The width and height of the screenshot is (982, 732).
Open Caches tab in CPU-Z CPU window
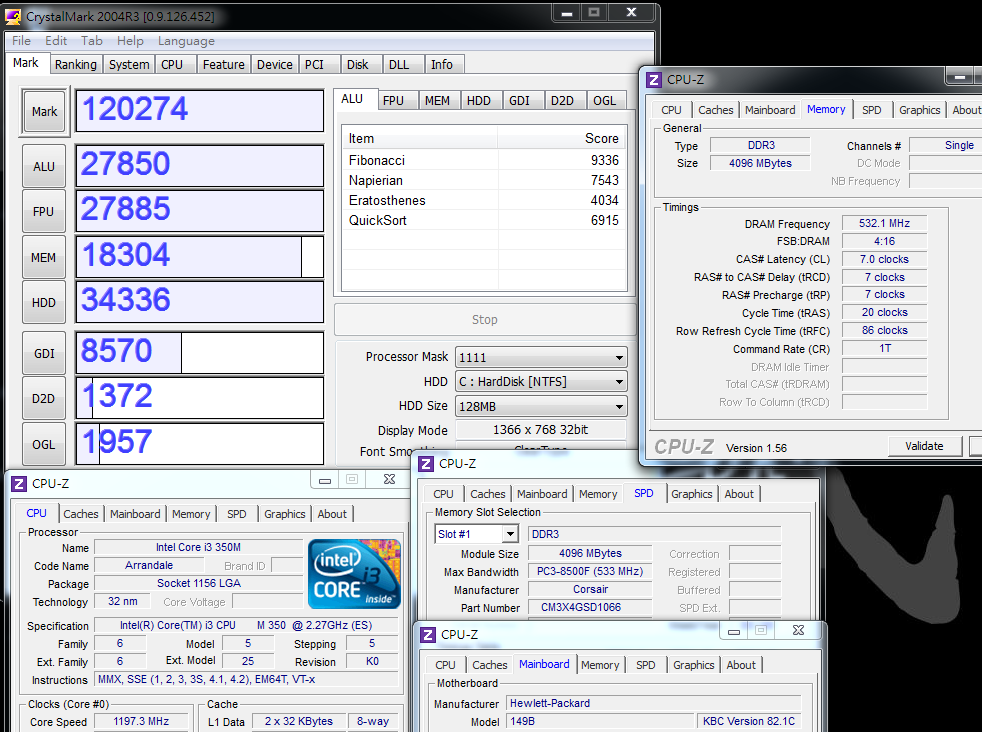[x=81, y=514]
